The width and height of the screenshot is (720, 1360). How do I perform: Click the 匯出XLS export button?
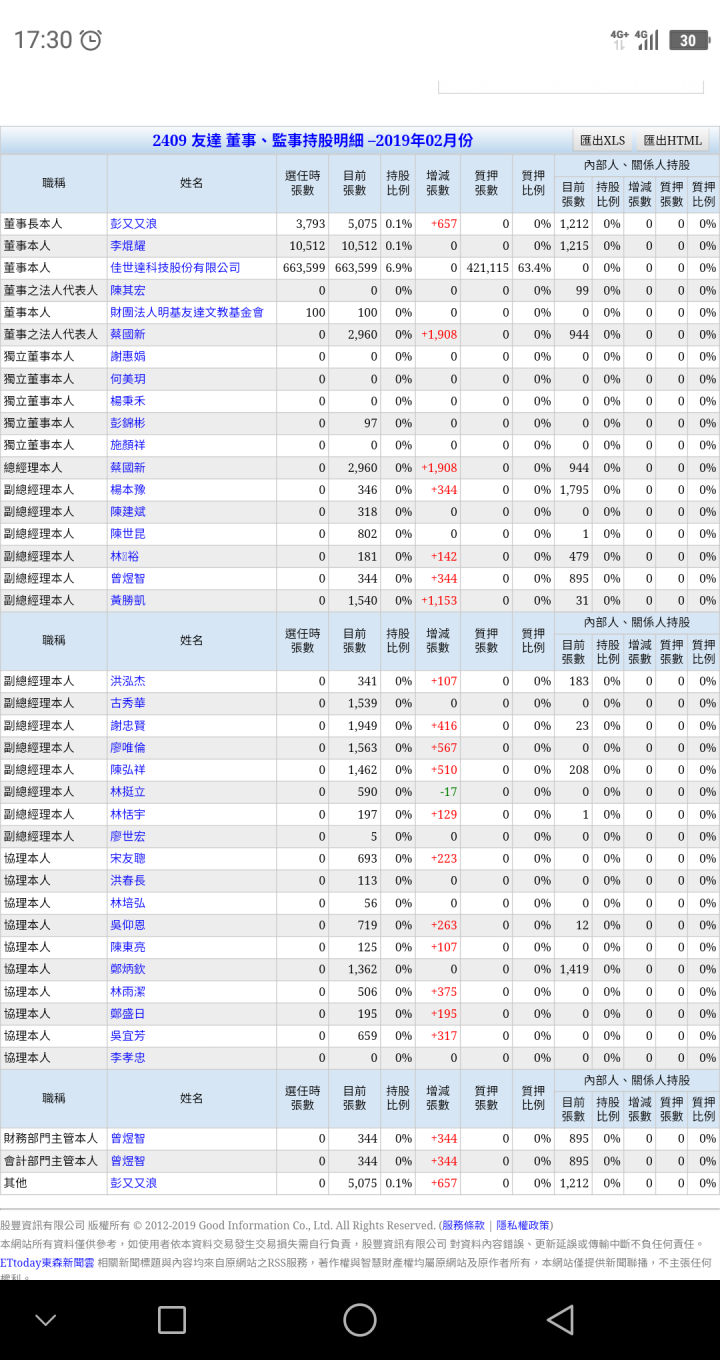pos(603,141)
